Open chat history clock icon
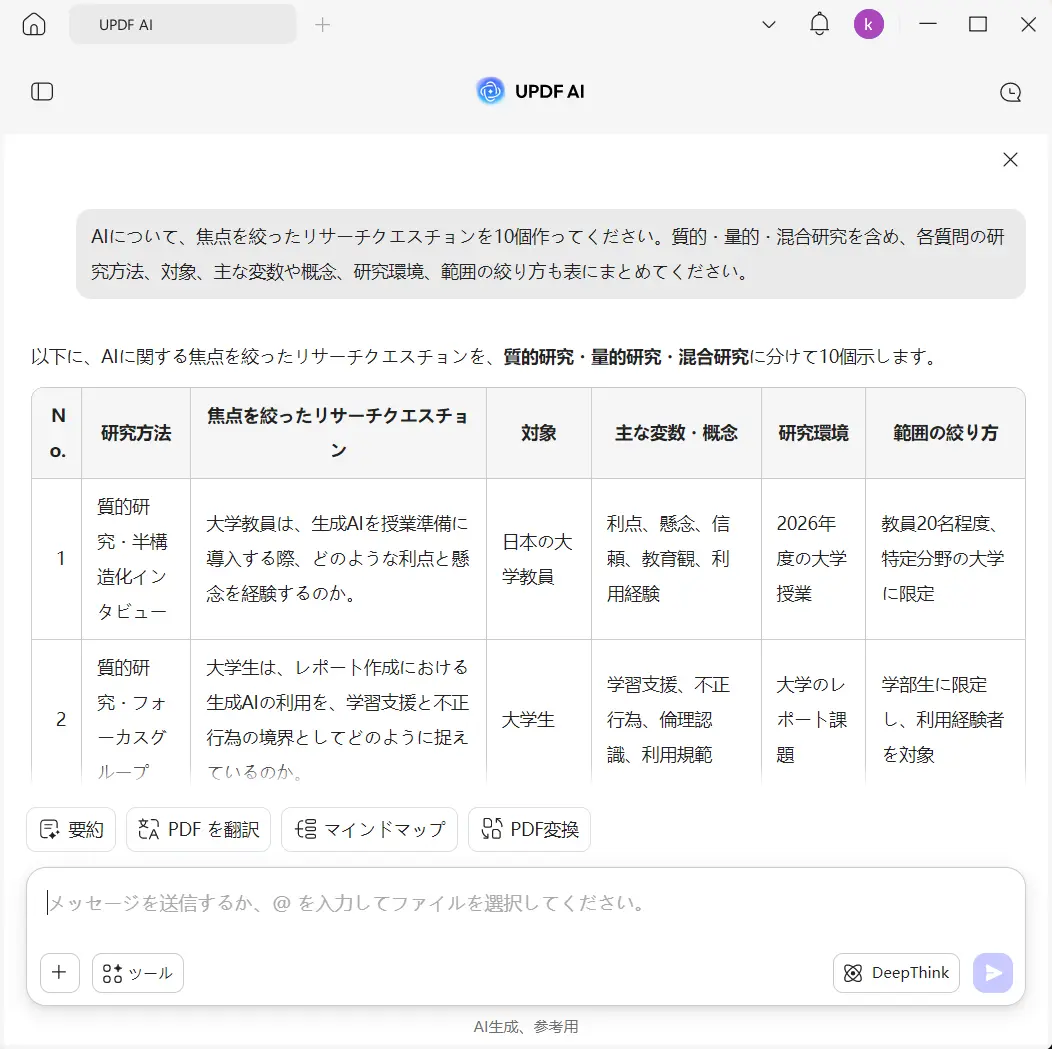 (1010, 92)
